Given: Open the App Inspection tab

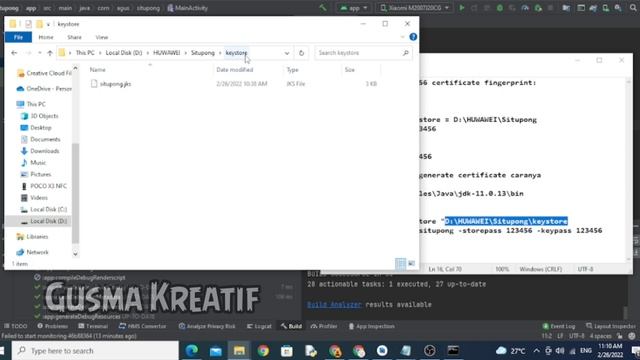Looking at the screenshot, I should tap(372, 326).
